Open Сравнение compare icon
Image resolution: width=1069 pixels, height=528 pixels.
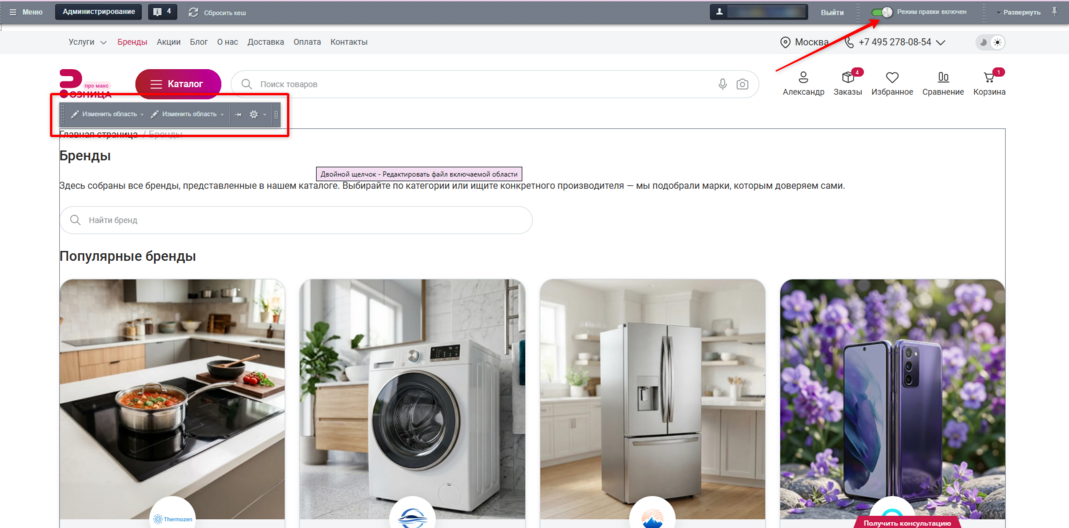click(x=943, y=84)
